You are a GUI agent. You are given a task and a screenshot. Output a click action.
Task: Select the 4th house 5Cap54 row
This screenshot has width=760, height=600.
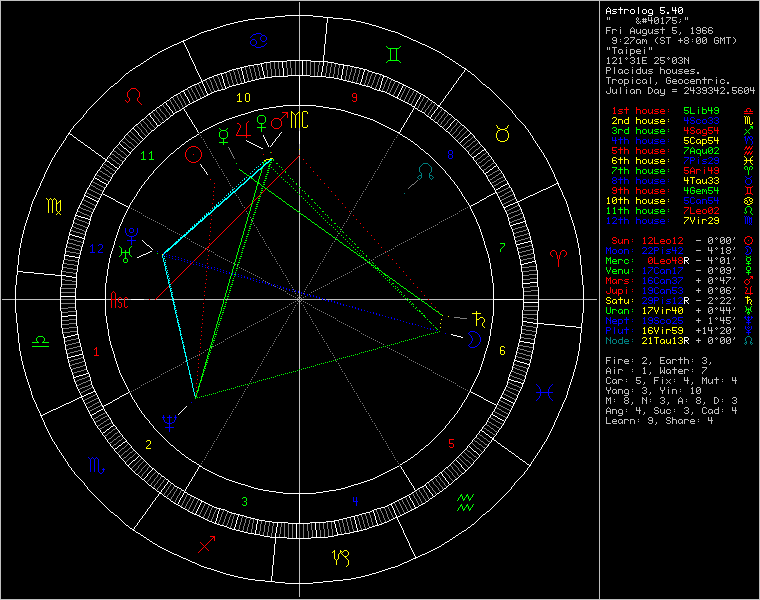point(681,141)
